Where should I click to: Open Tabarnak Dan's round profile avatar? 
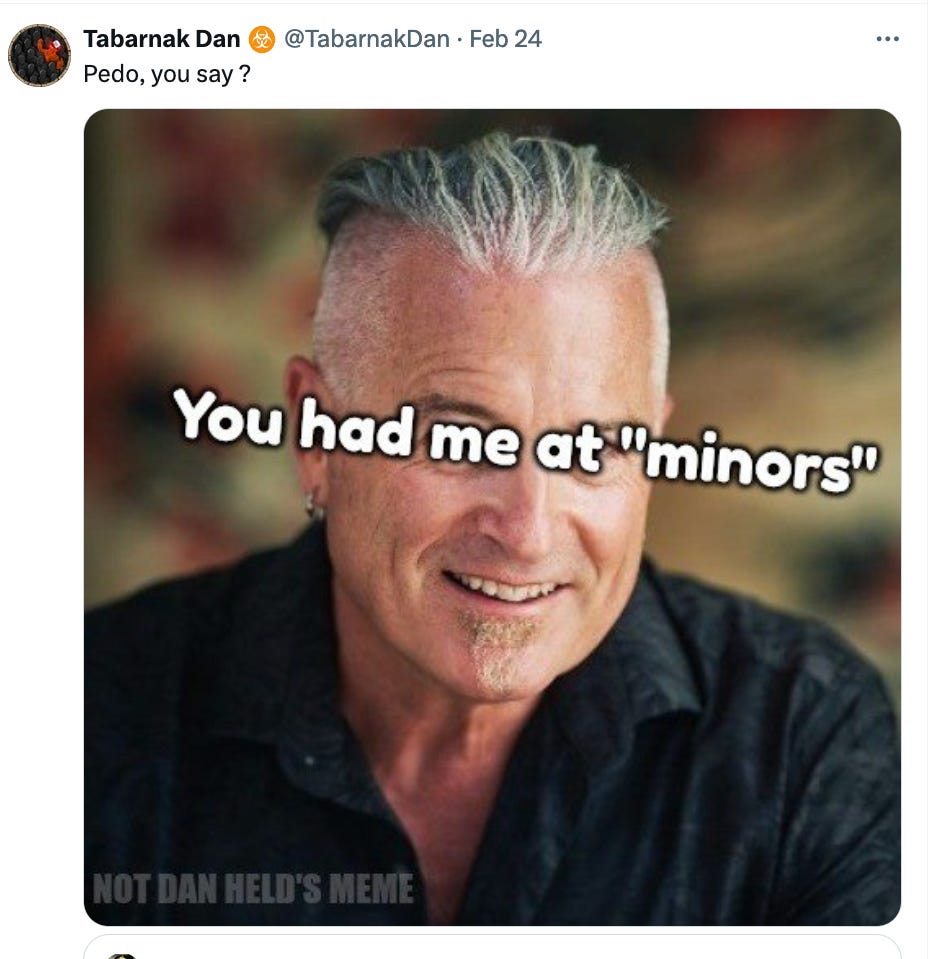[39, 55]
